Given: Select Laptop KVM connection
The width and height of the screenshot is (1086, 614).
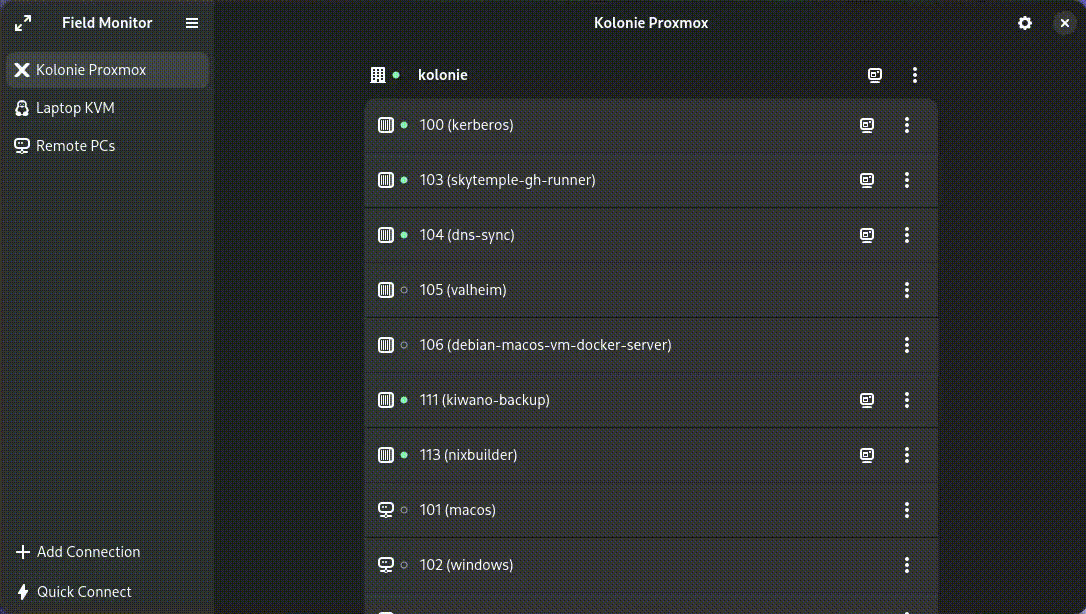Looking at the screenshot, I should coord(75,108).
